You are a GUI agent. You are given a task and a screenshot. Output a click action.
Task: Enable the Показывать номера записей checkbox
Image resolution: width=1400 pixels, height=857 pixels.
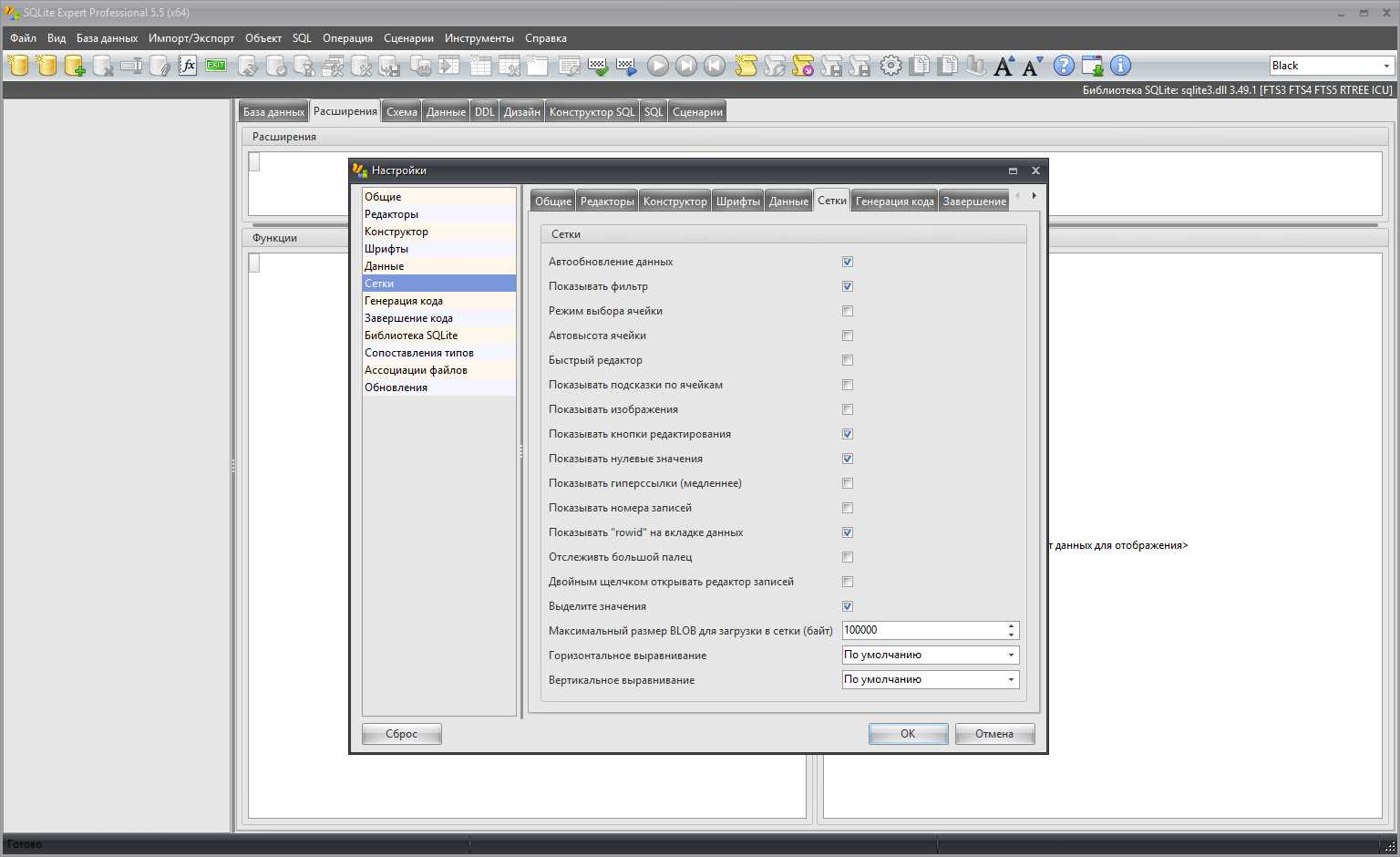(848, 508)
